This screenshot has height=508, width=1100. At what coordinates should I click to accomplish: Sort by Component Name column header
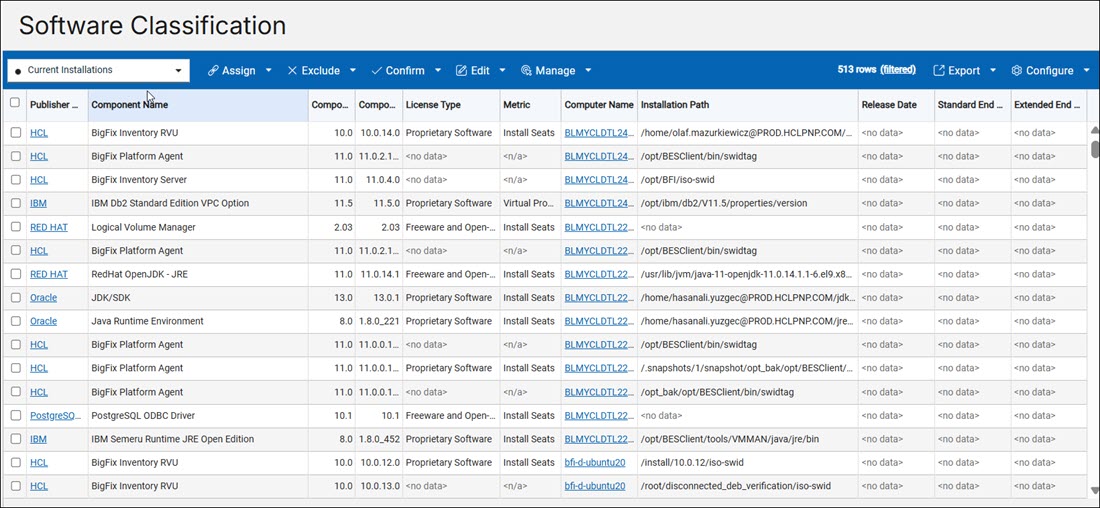(198, 105)
